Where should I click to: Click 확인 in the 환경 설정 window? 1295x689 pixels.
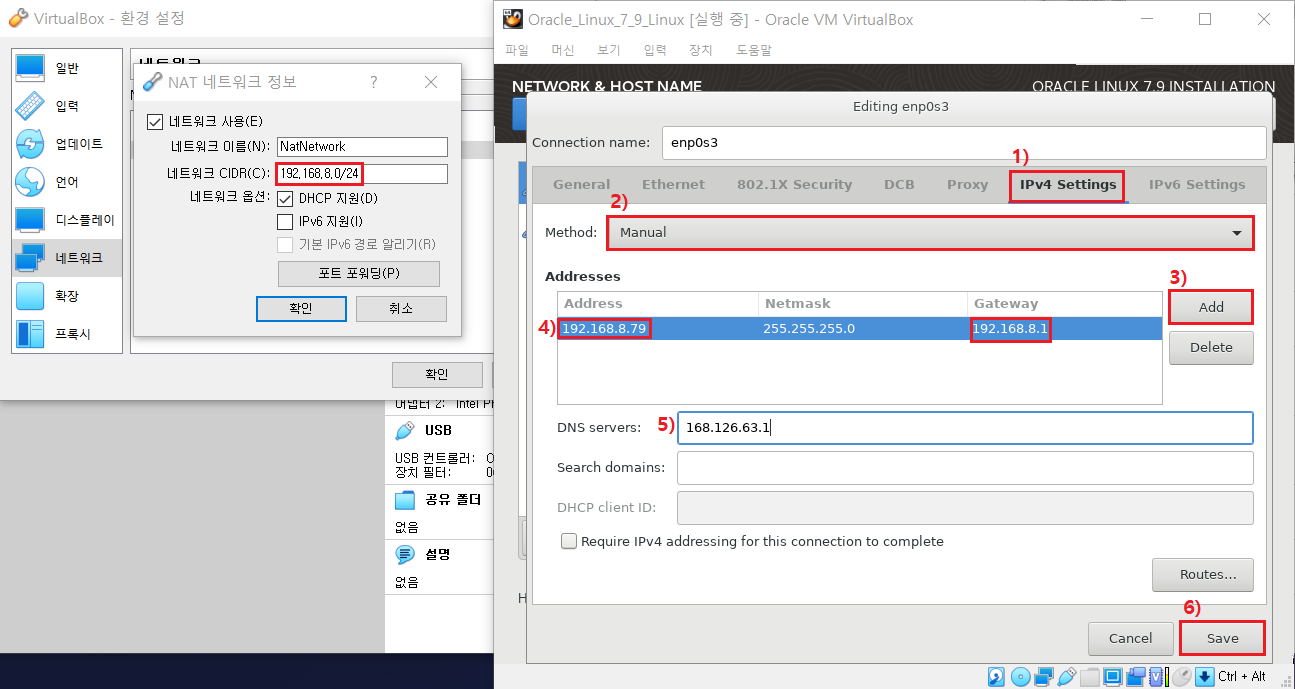click(437, 375)
